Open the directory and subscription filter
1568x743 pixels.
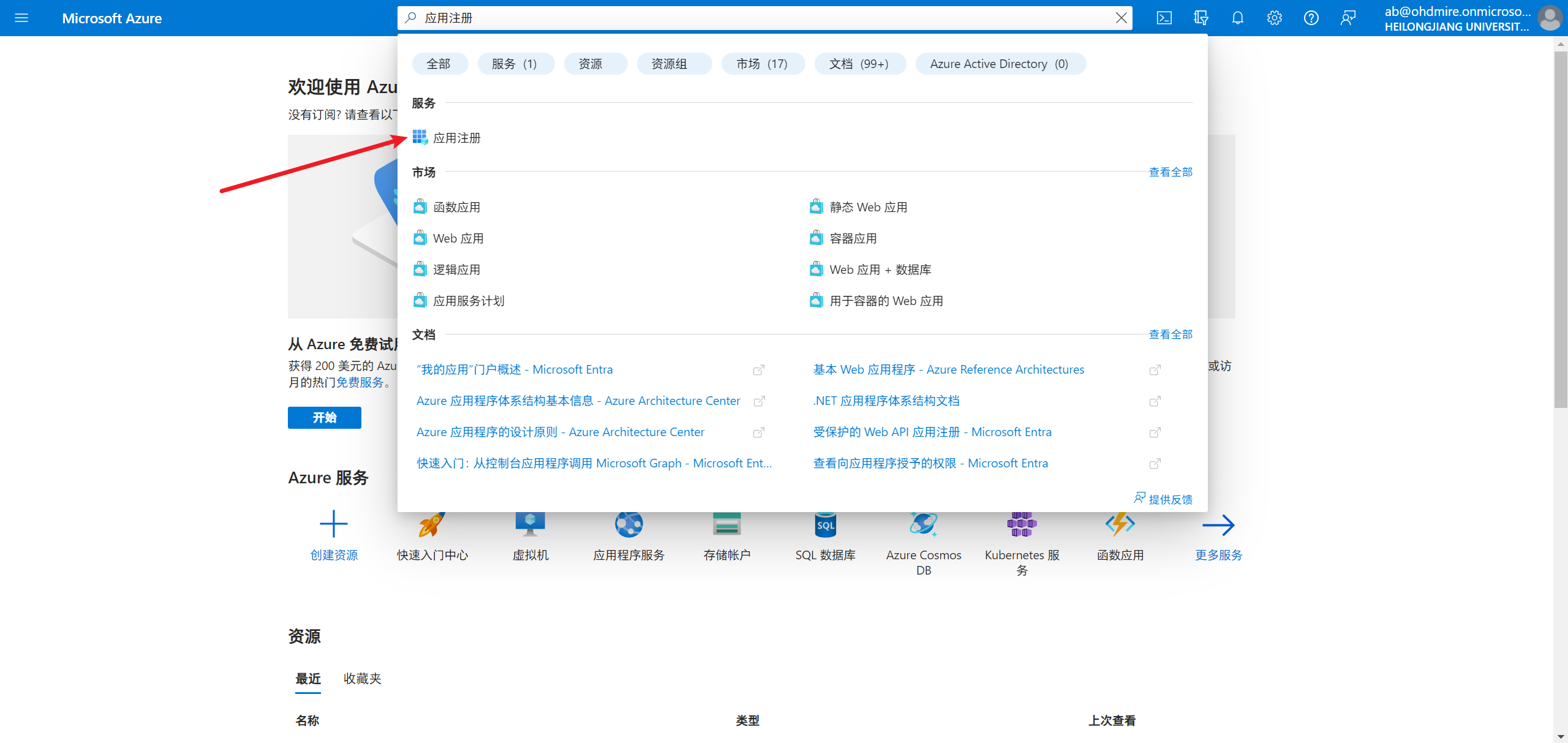tap(1200, 18)
